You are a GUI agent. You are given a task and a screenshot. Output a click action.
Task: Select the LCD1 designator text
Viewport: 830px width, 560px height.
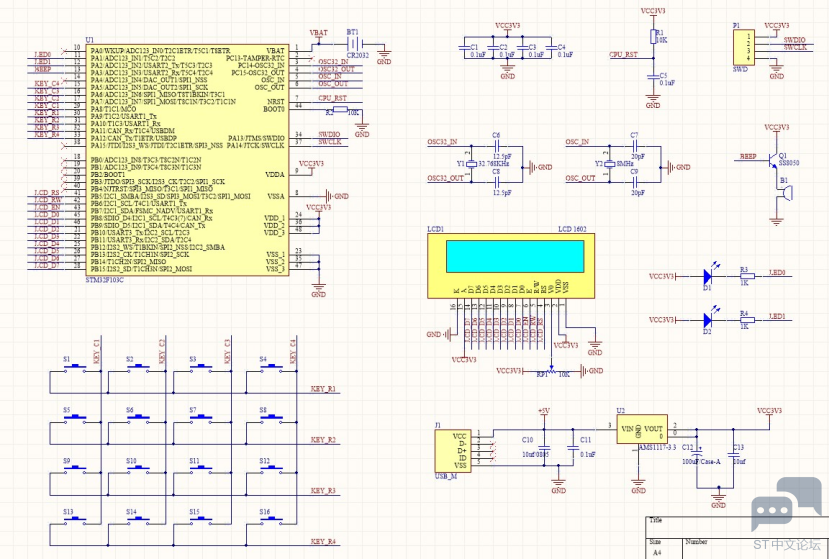(x=435, y=229)
